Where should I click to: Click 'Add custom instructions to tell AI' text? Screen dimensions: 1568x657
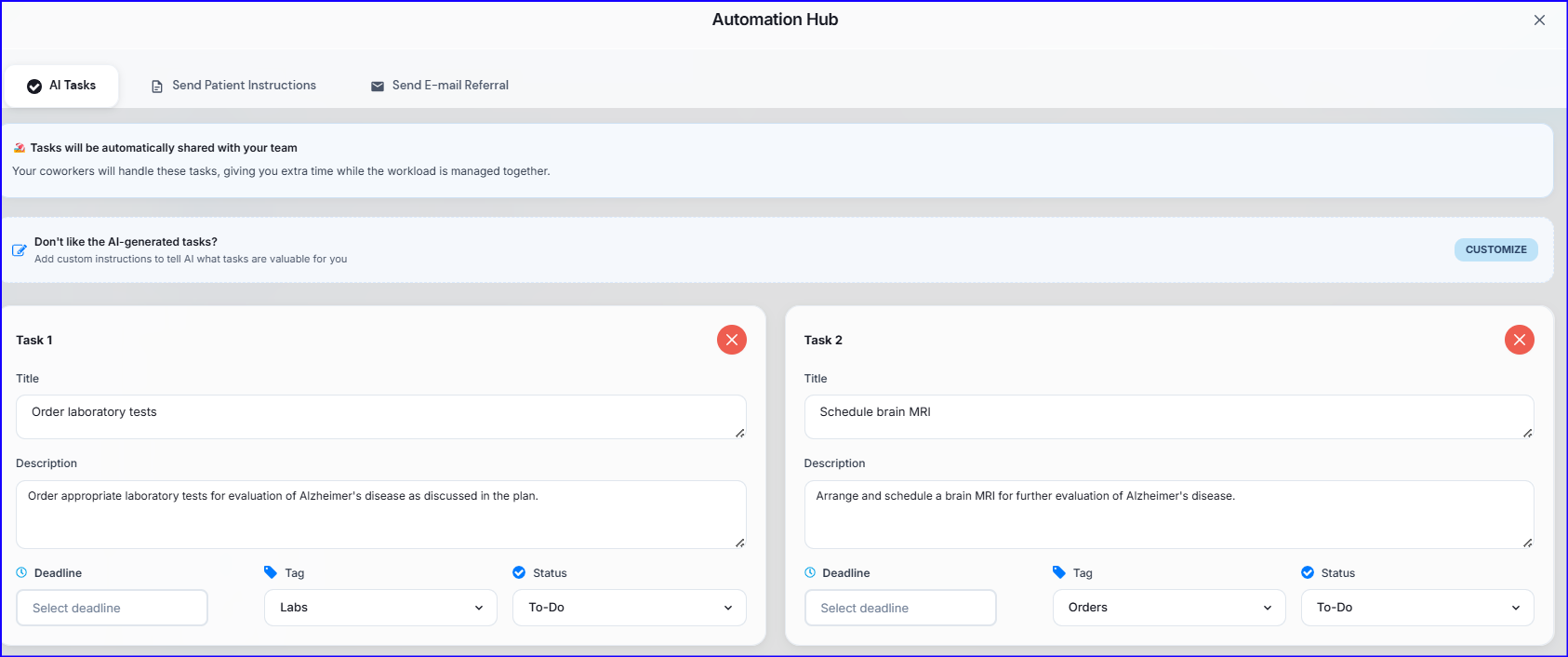(x=191, y=260)
